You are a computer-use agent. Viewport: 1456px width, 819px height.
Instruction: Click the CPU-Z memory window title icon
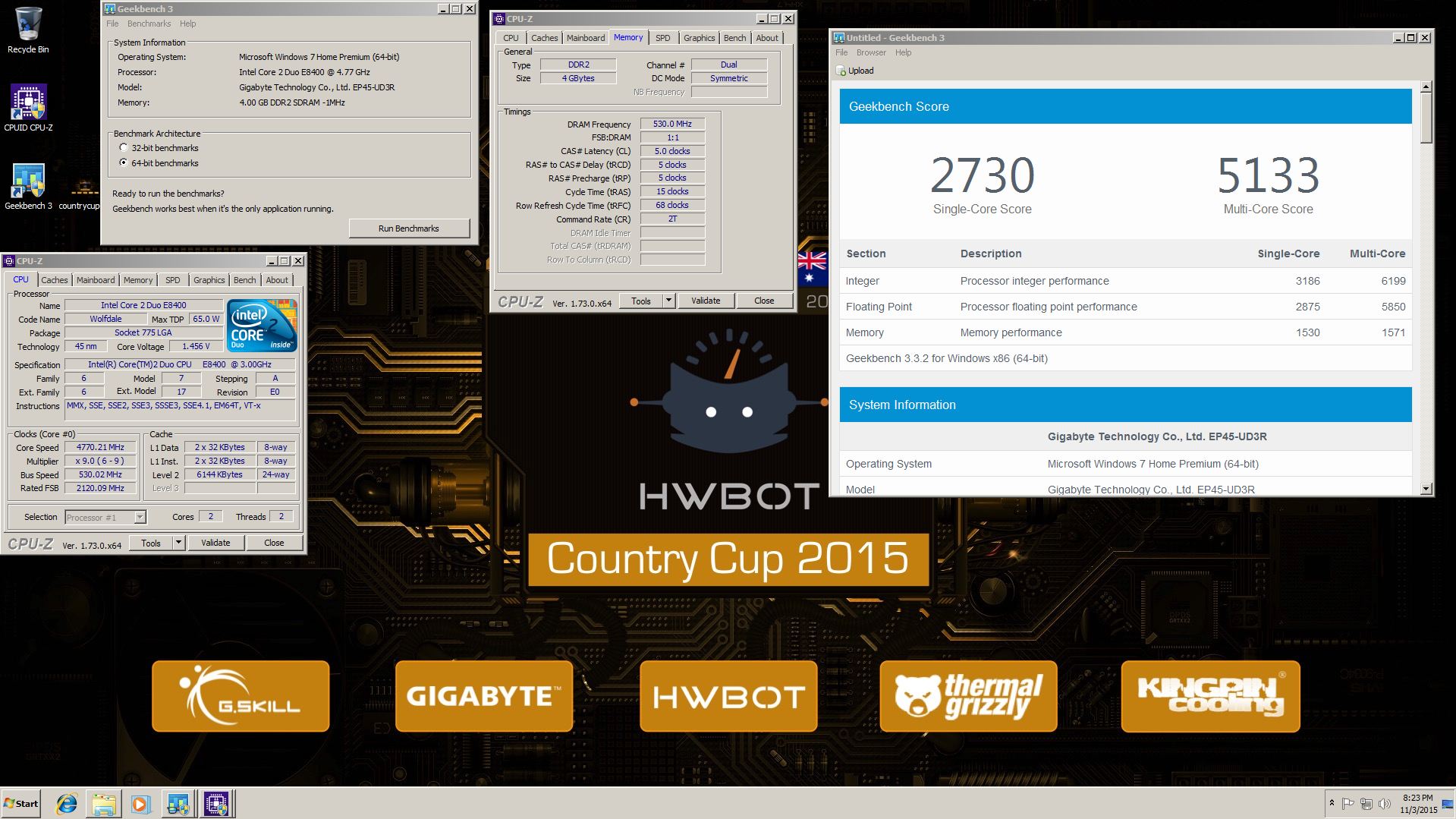pyautogui.click(x=499, y=18)
